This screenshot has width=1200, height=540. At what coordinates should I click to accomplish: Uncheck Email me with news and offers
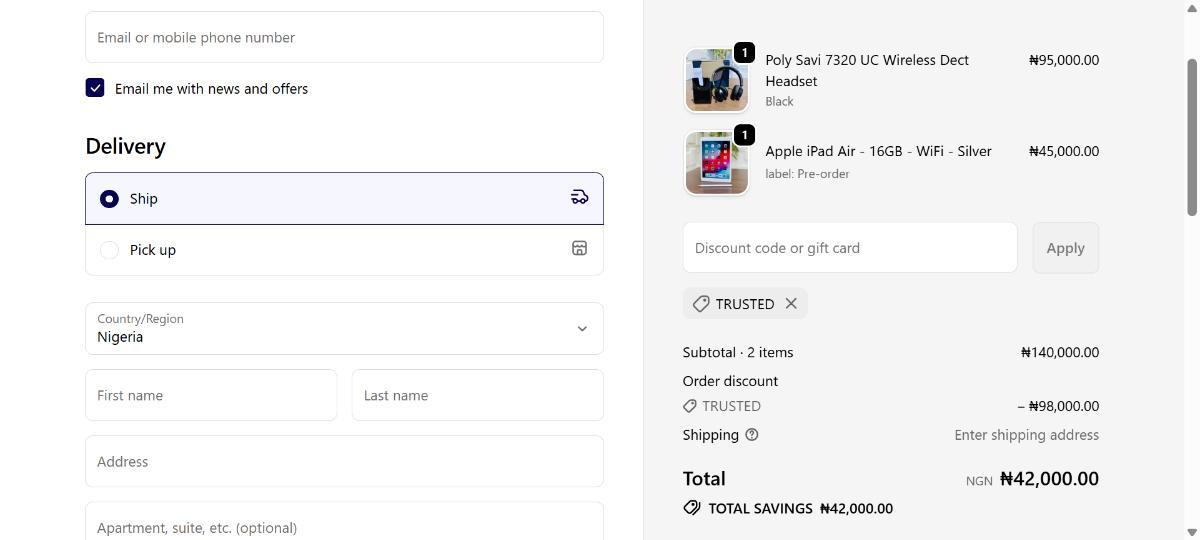click(95, 88)
